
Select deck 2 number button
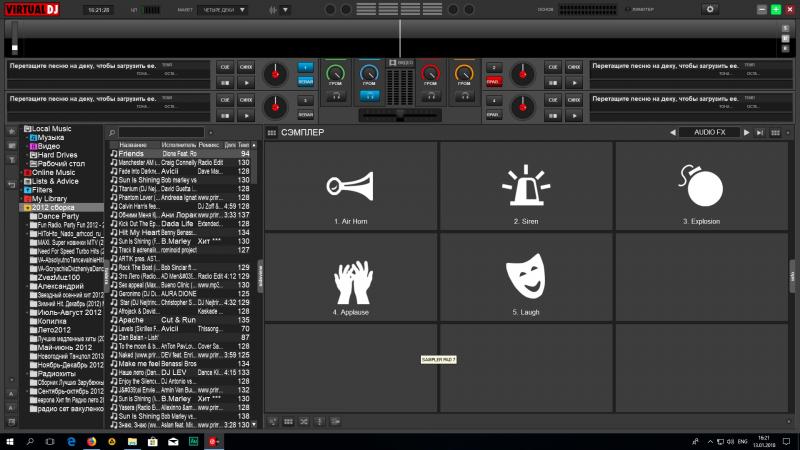(493, 67)
